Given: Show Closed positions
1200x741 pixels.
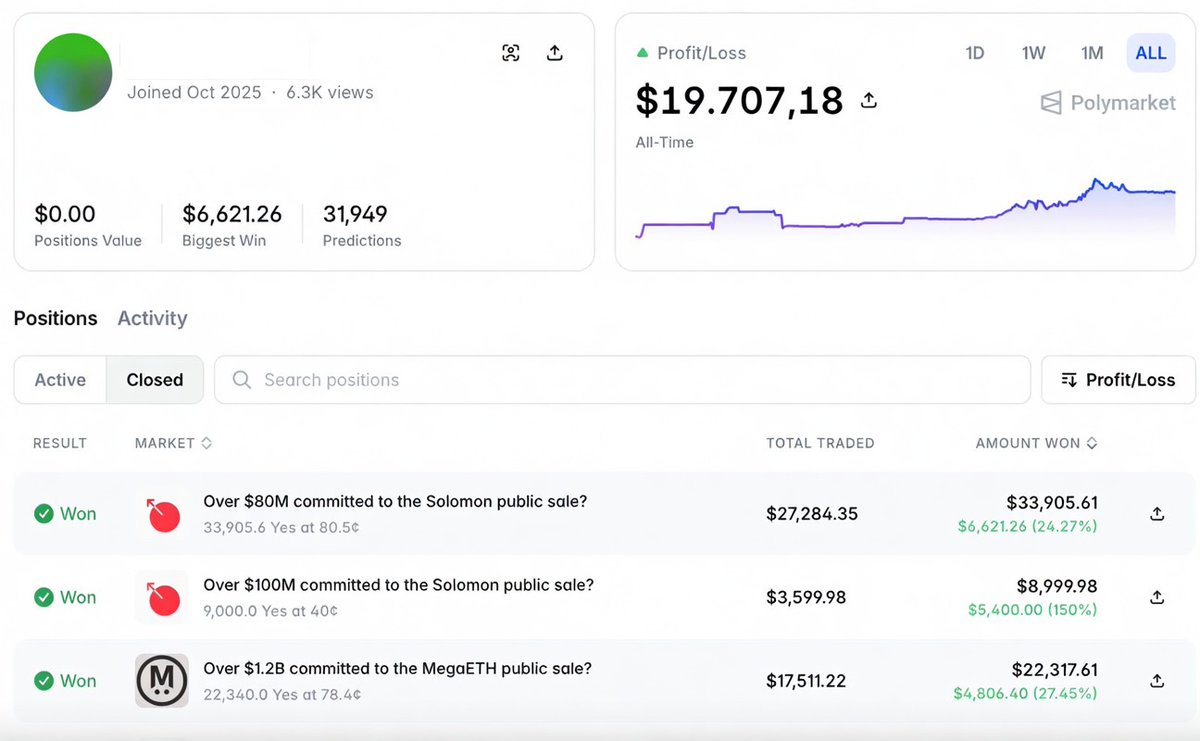Looking at the screenshot, I should 155,380.
